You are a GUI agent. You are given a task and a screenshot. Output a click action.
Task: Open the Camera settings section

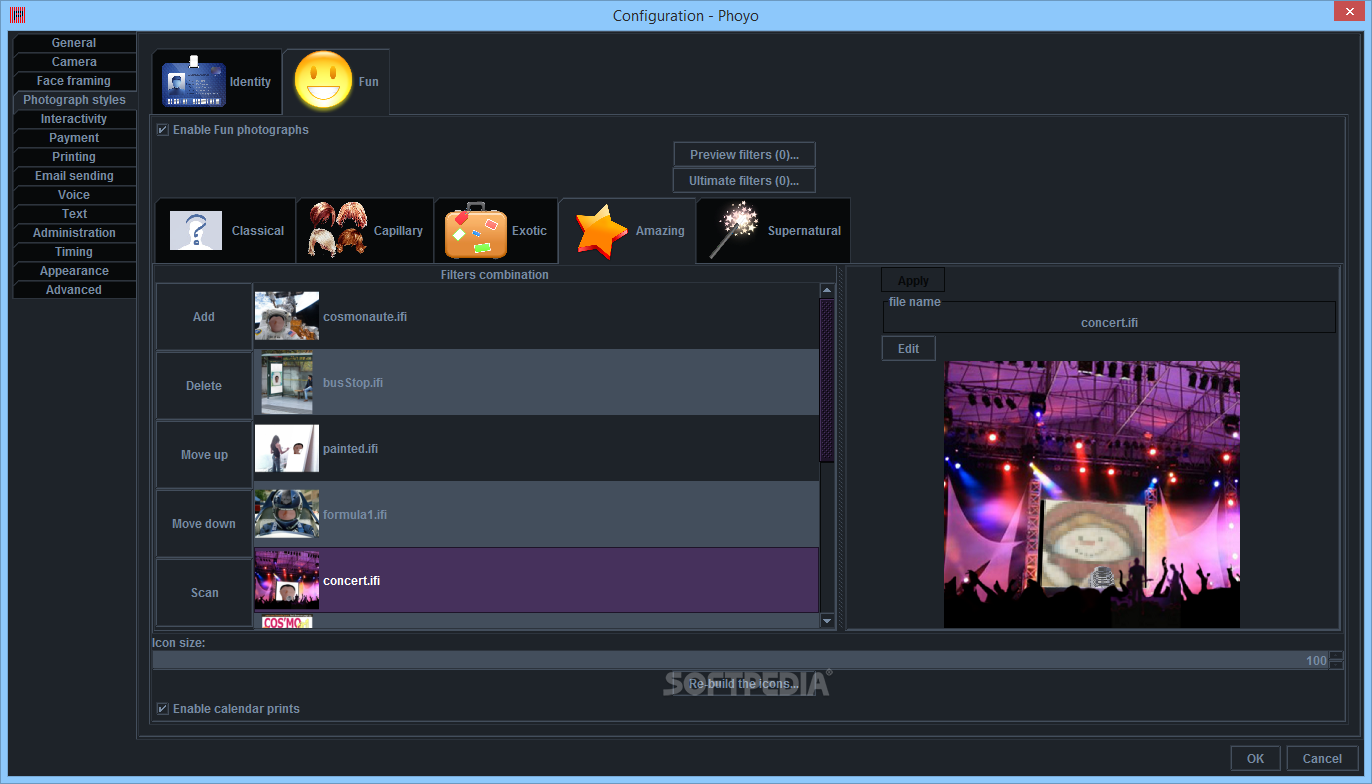coord(74,62)
